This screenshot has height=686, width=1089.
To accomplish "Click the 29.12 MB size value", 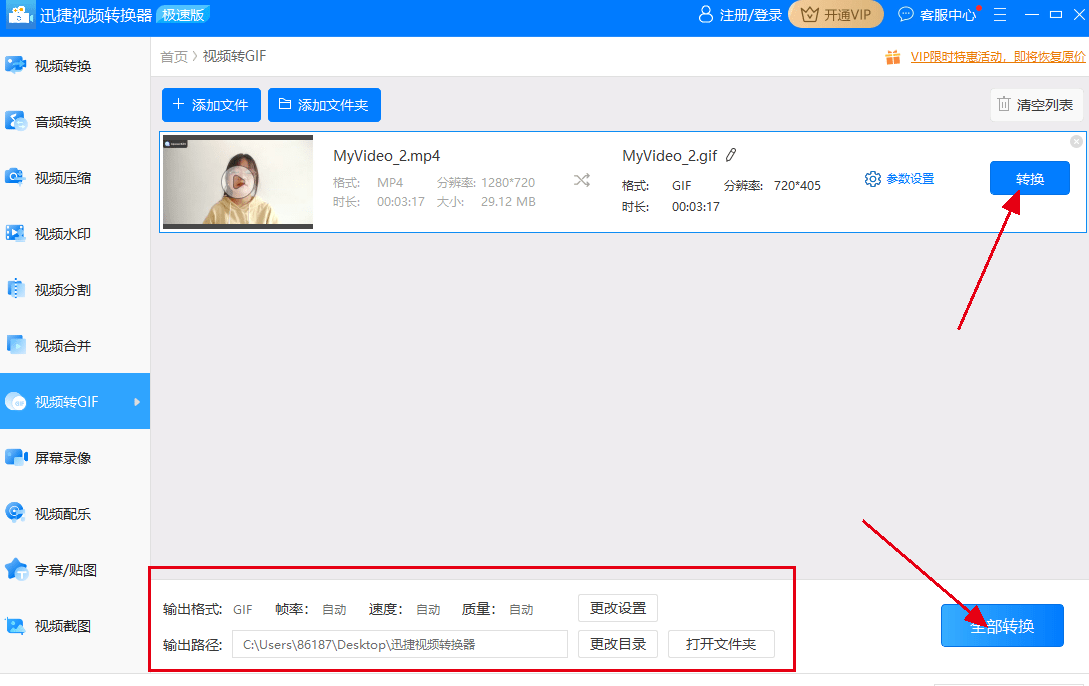I will click(x=508, y=202).
